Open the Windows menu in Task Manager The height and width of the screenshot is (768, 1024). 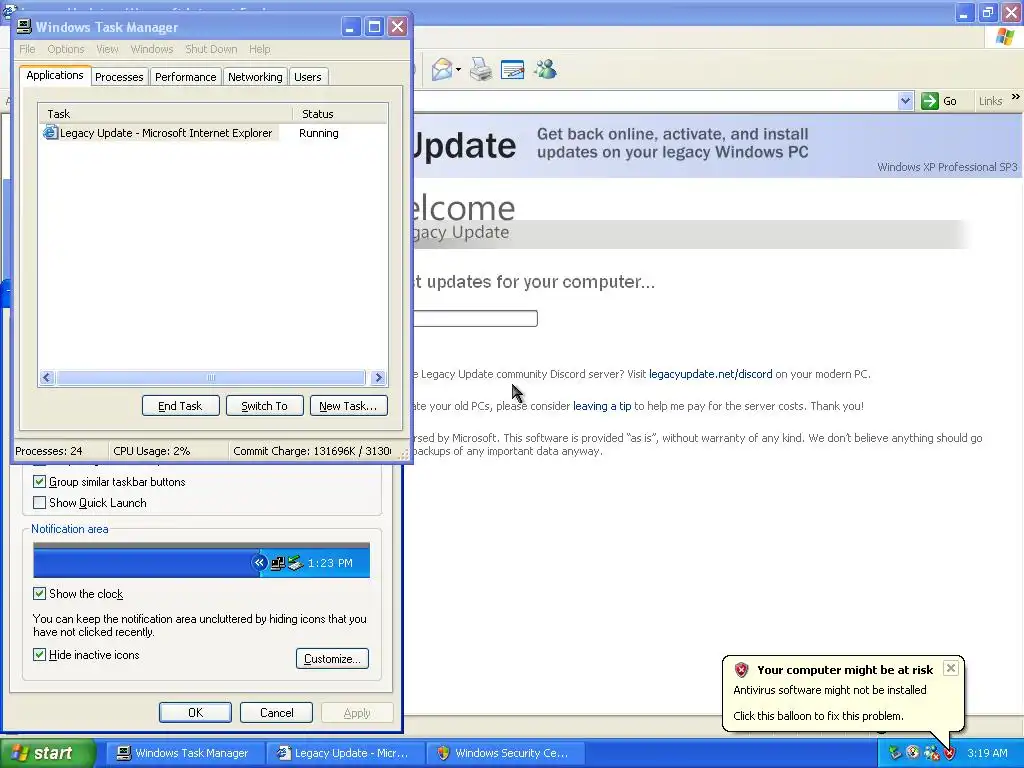pyautogui.click(x=152, y=49)
